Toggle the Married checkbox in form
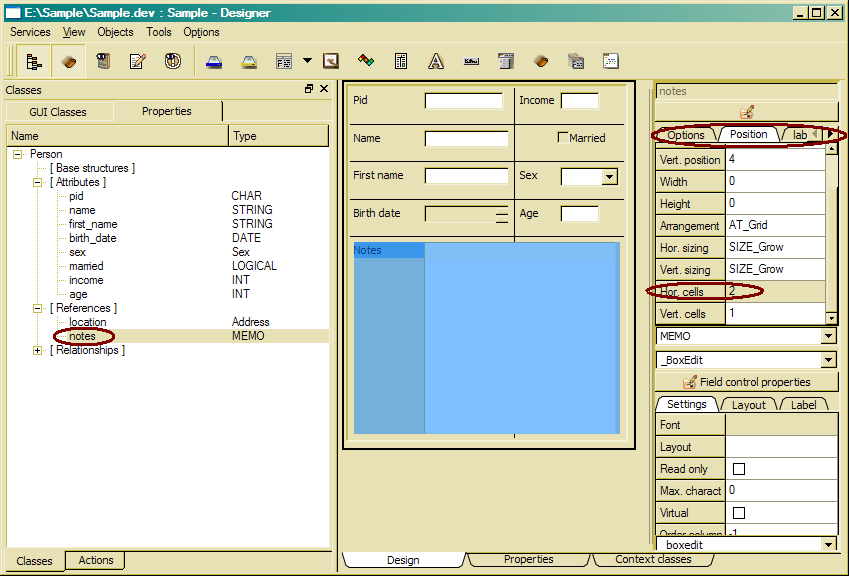Image resolution: width=849 pixels, height=576 pixels. pos(563,138)
